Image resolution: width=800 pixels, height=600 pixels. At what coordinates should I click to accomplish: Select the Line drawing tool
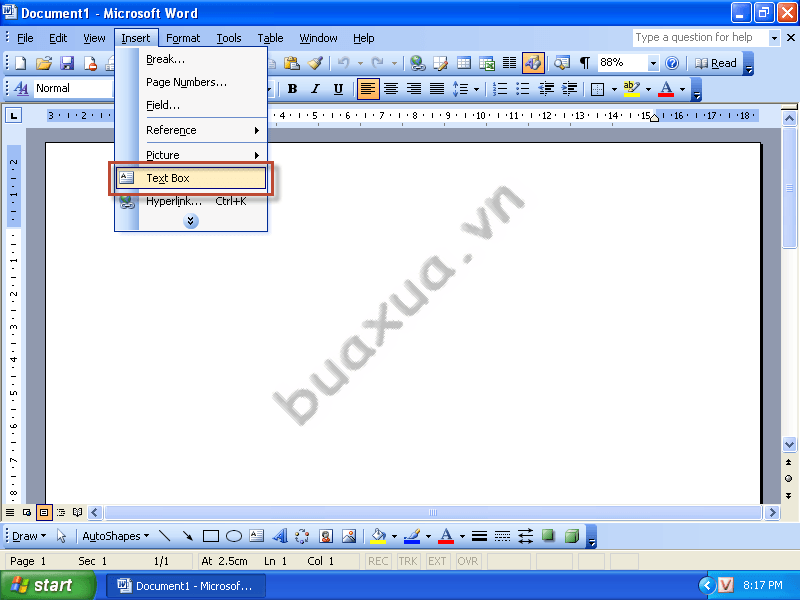164,536
